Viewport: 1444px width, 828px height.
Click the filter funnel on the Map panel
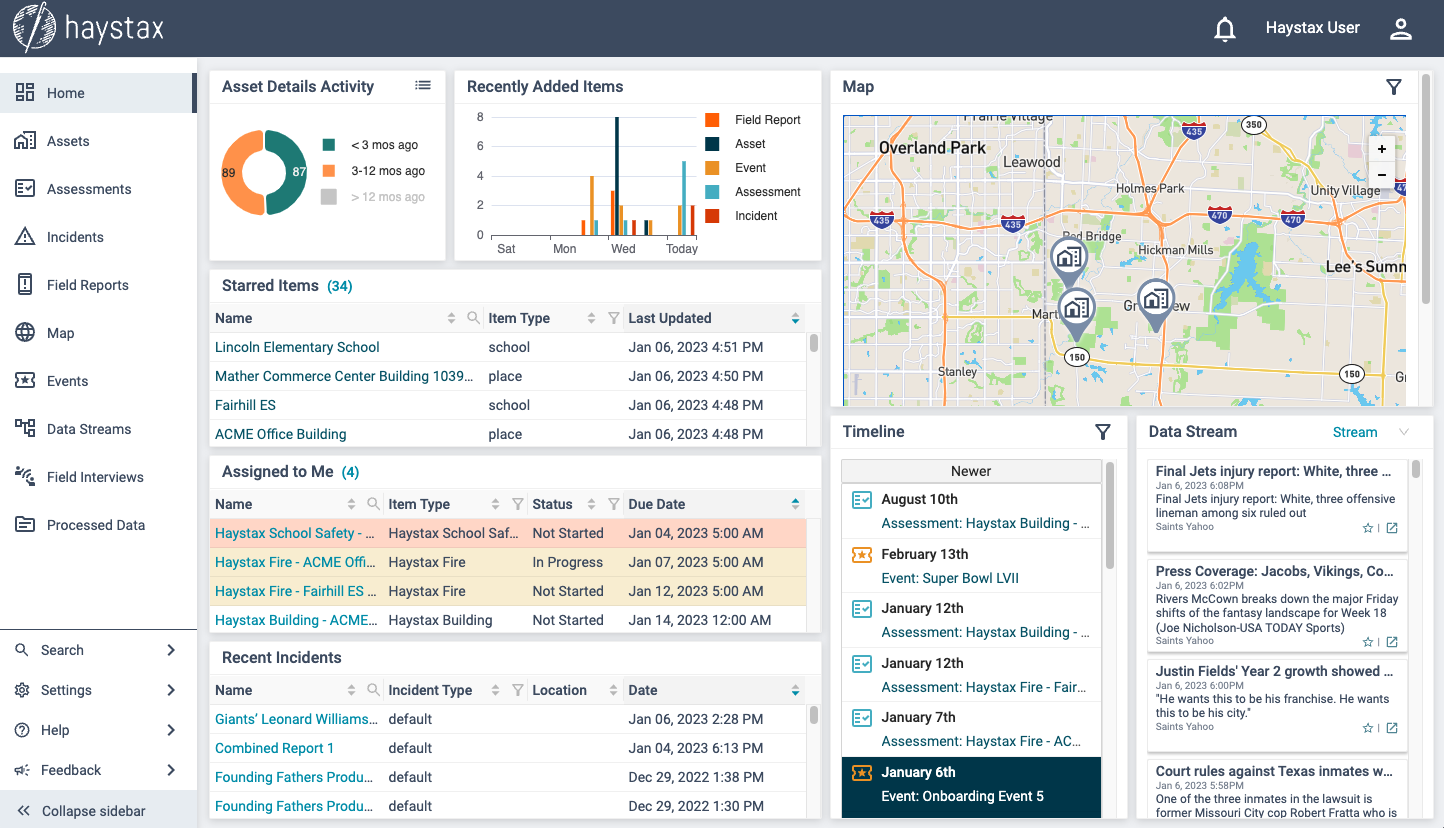click(x=1394, y=87)
